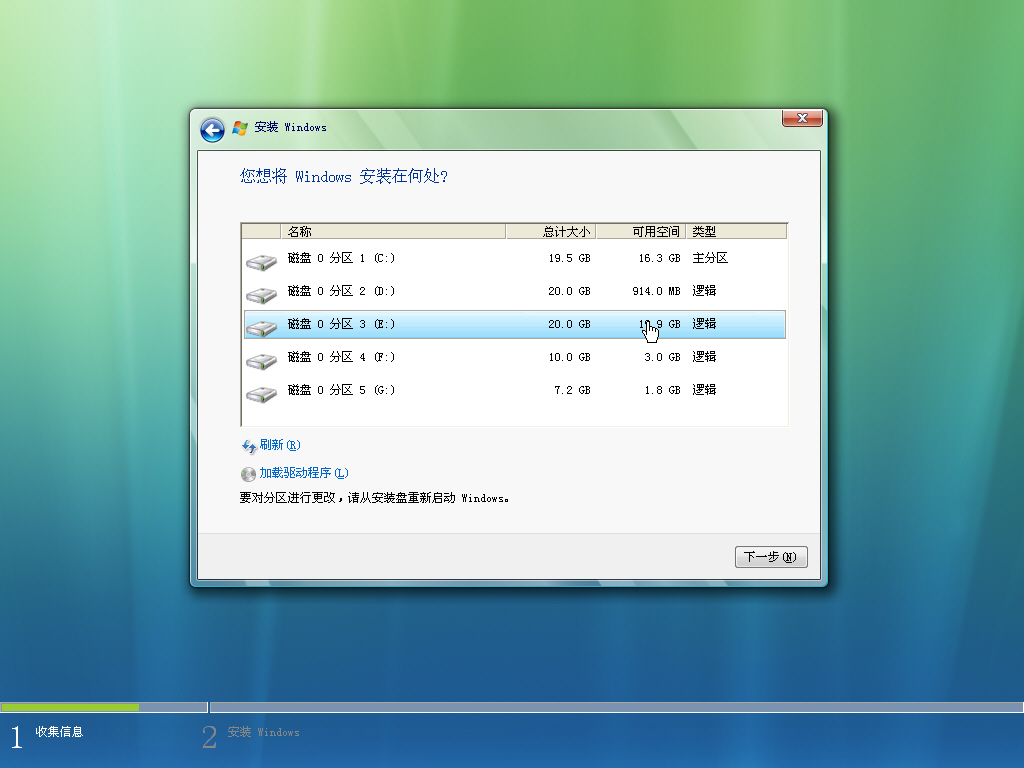The image size is (1024, 768).
Task: Sort by the 名称 column header
Action: (393, 232)
